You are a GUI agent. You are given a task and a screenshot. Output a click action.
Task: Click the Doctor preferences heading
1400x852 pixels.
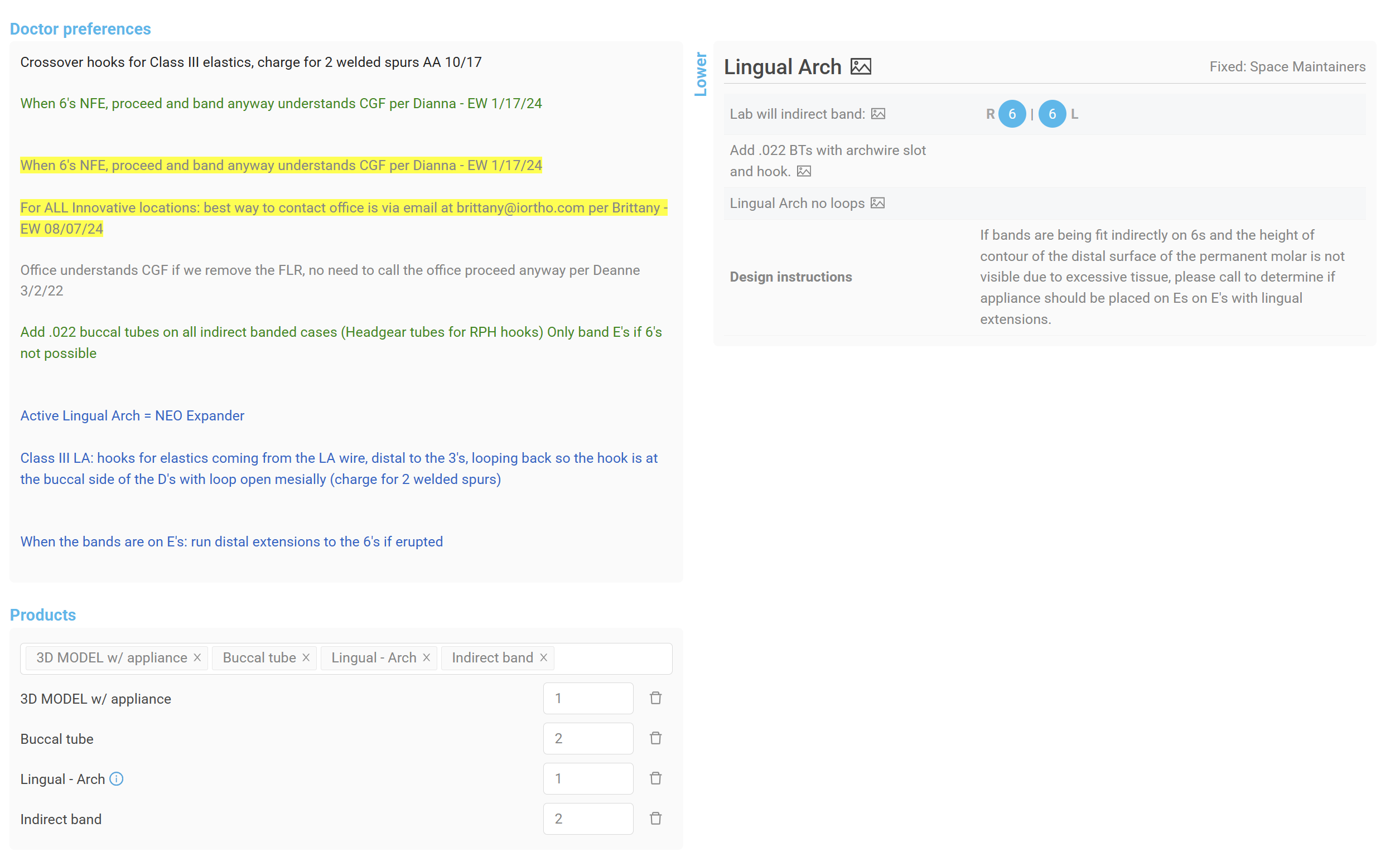(80, 29)
